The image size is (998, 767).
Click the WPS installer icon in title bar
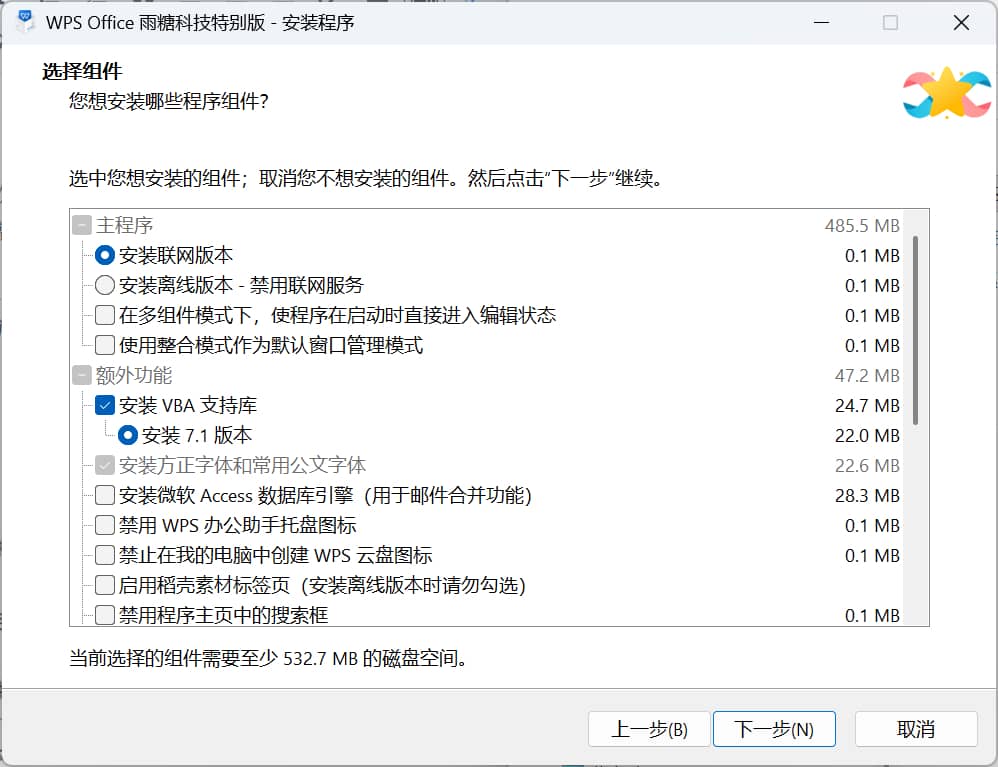click(25, 22)
